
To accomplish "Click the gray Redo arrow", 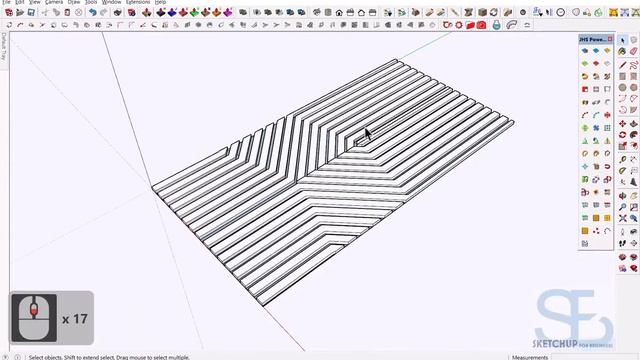I will click(104, 13).
